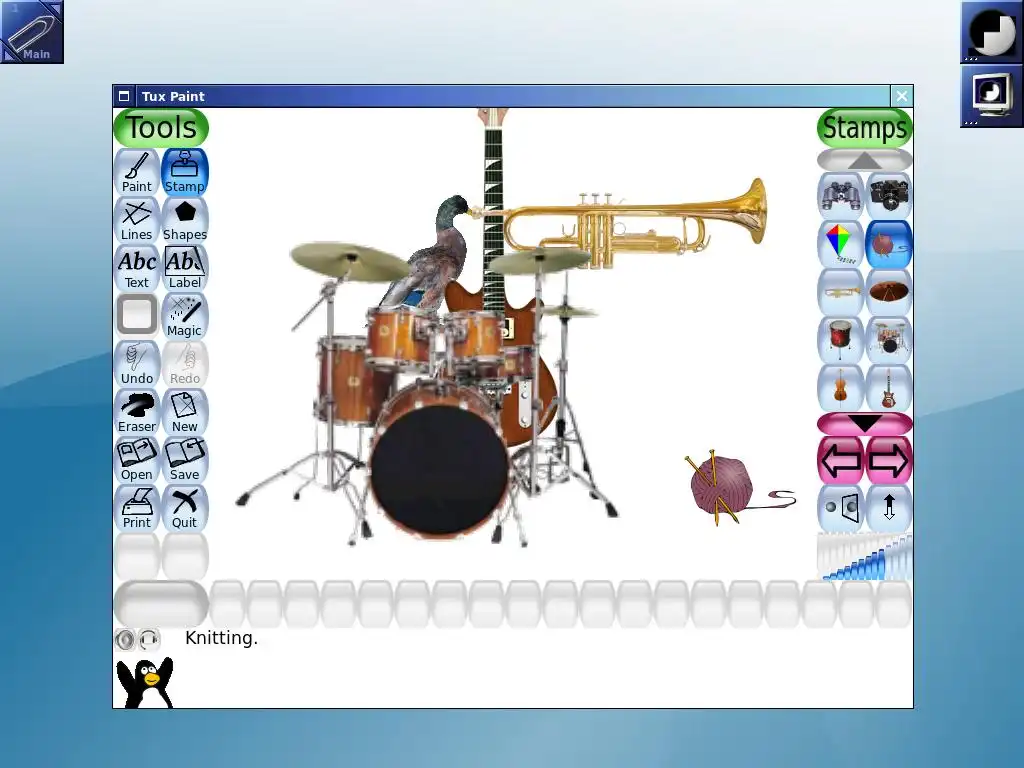Pick the knitting yarn ball stamp
The width and height of the screenshot is (1024, 768).
point(889,244)
